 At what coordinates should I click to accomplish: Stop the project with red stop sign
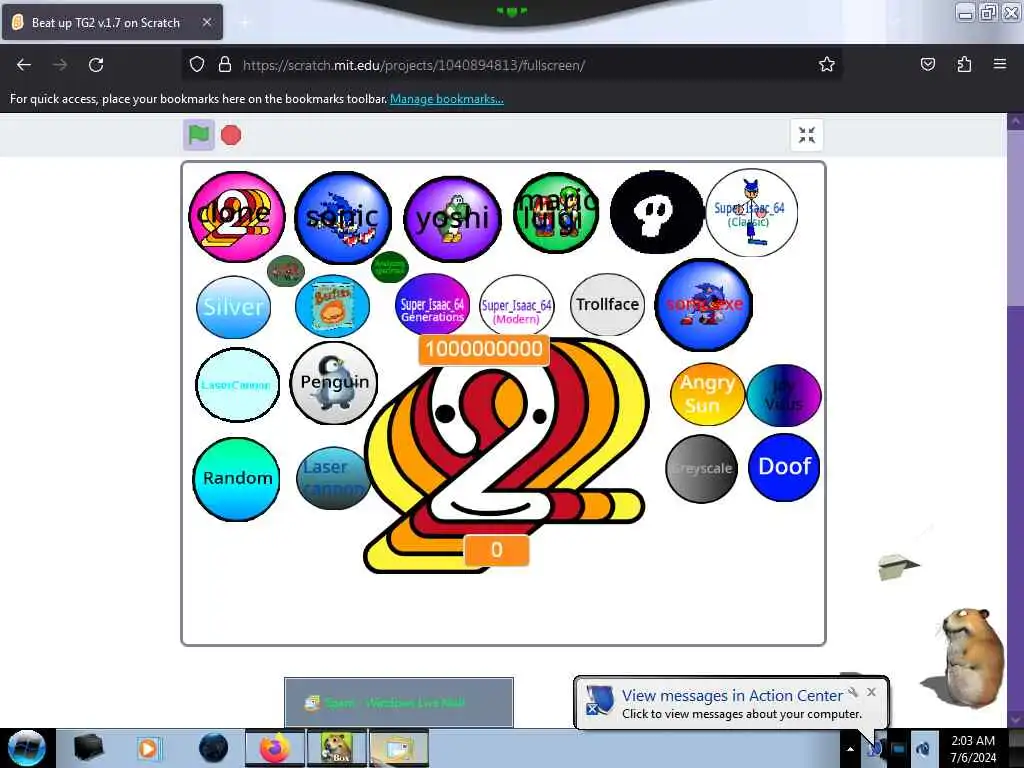click(231, 135)
